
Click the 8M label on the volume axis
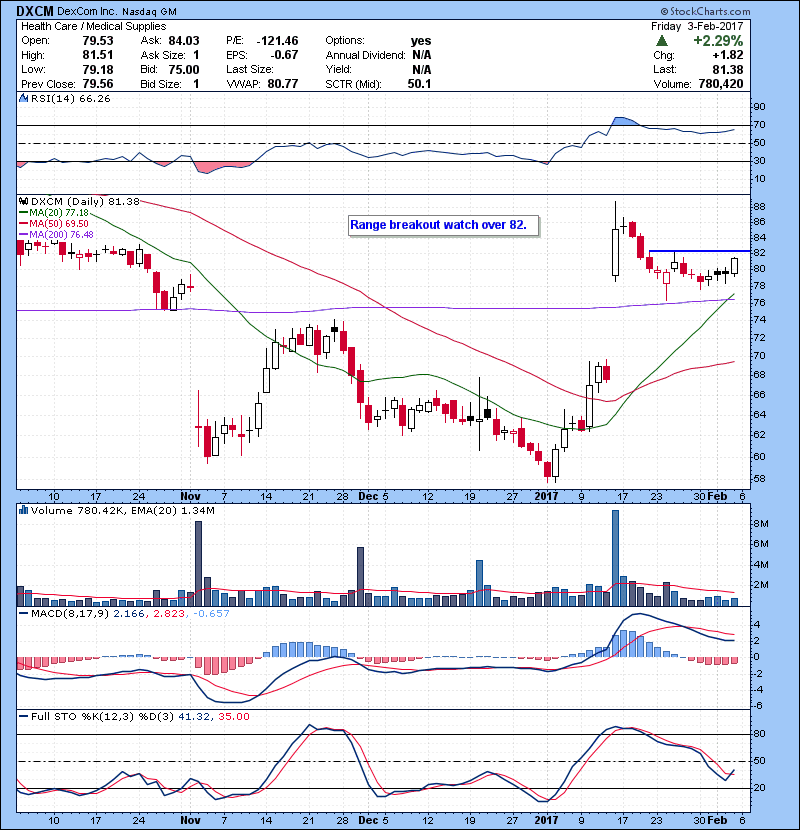point(760,524)
